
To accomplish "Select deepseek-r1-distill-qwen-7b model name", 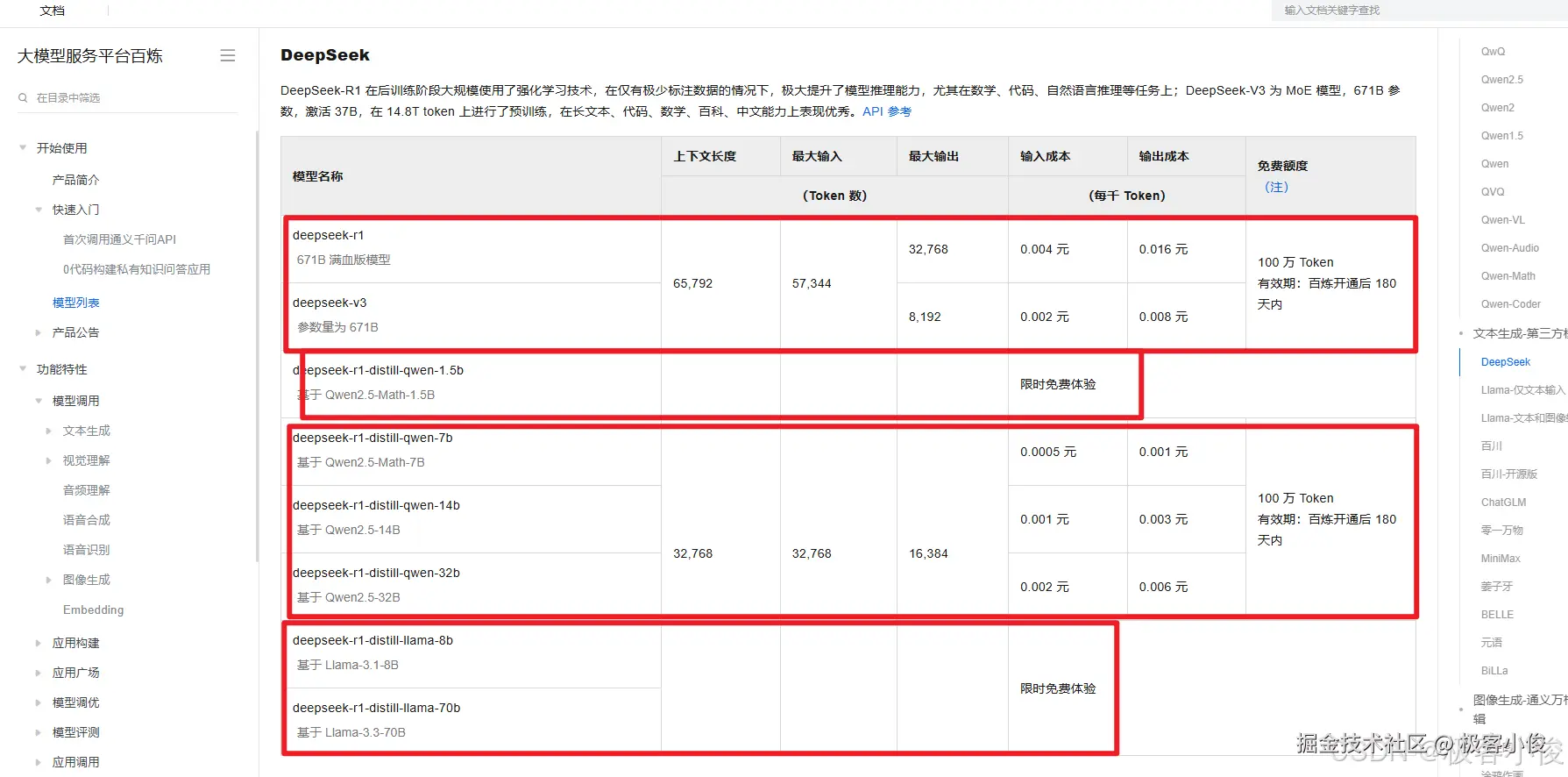I will pos(372,438).
